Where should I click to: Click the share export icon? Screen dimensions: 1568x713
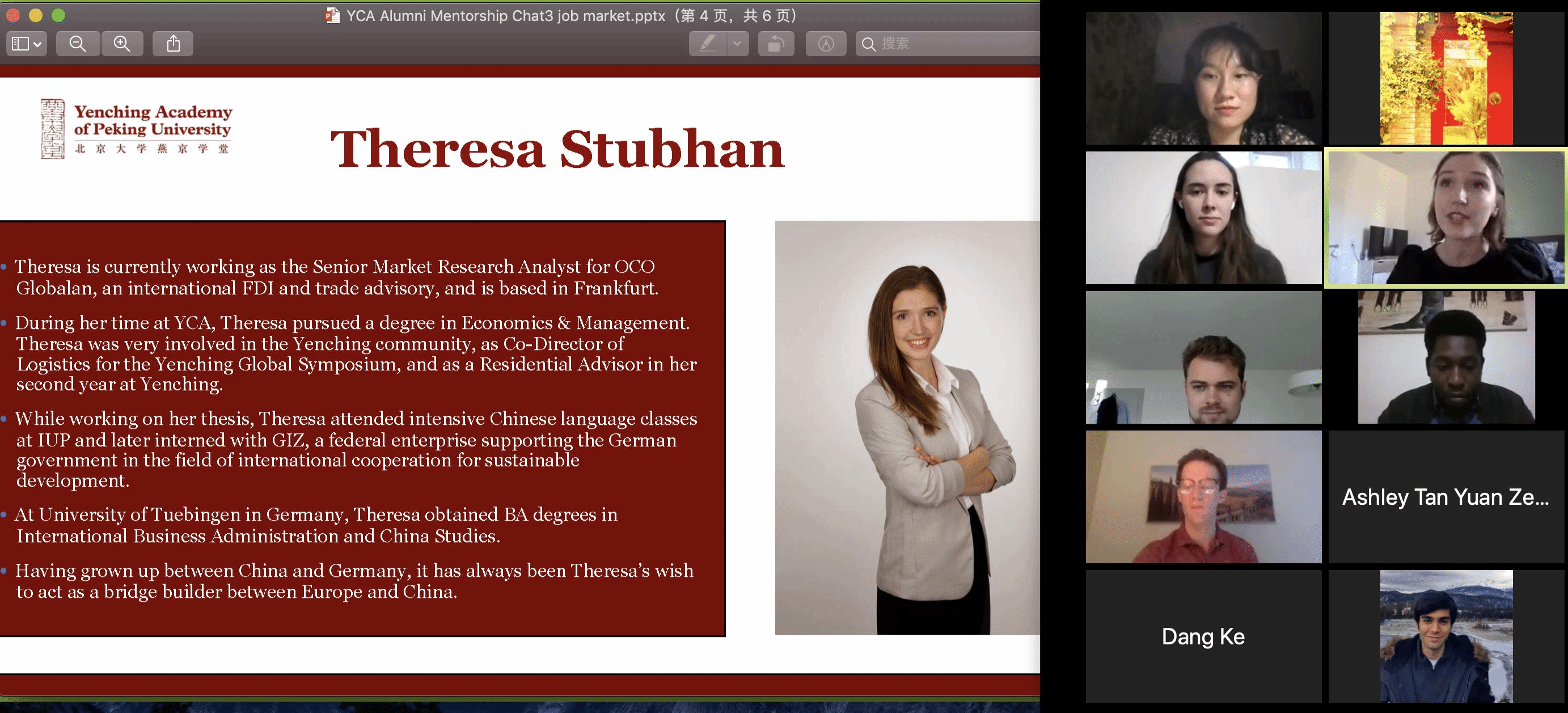point(174,44)
